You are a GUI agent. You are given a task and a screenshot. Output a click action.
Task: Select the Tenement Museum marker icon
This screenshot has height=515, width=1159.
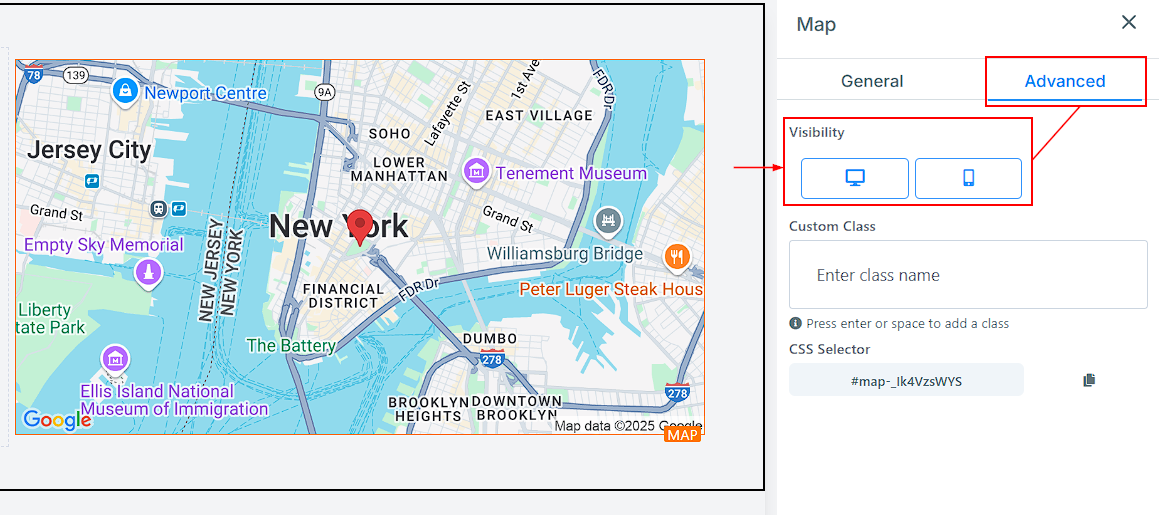(x=476, y=173)
